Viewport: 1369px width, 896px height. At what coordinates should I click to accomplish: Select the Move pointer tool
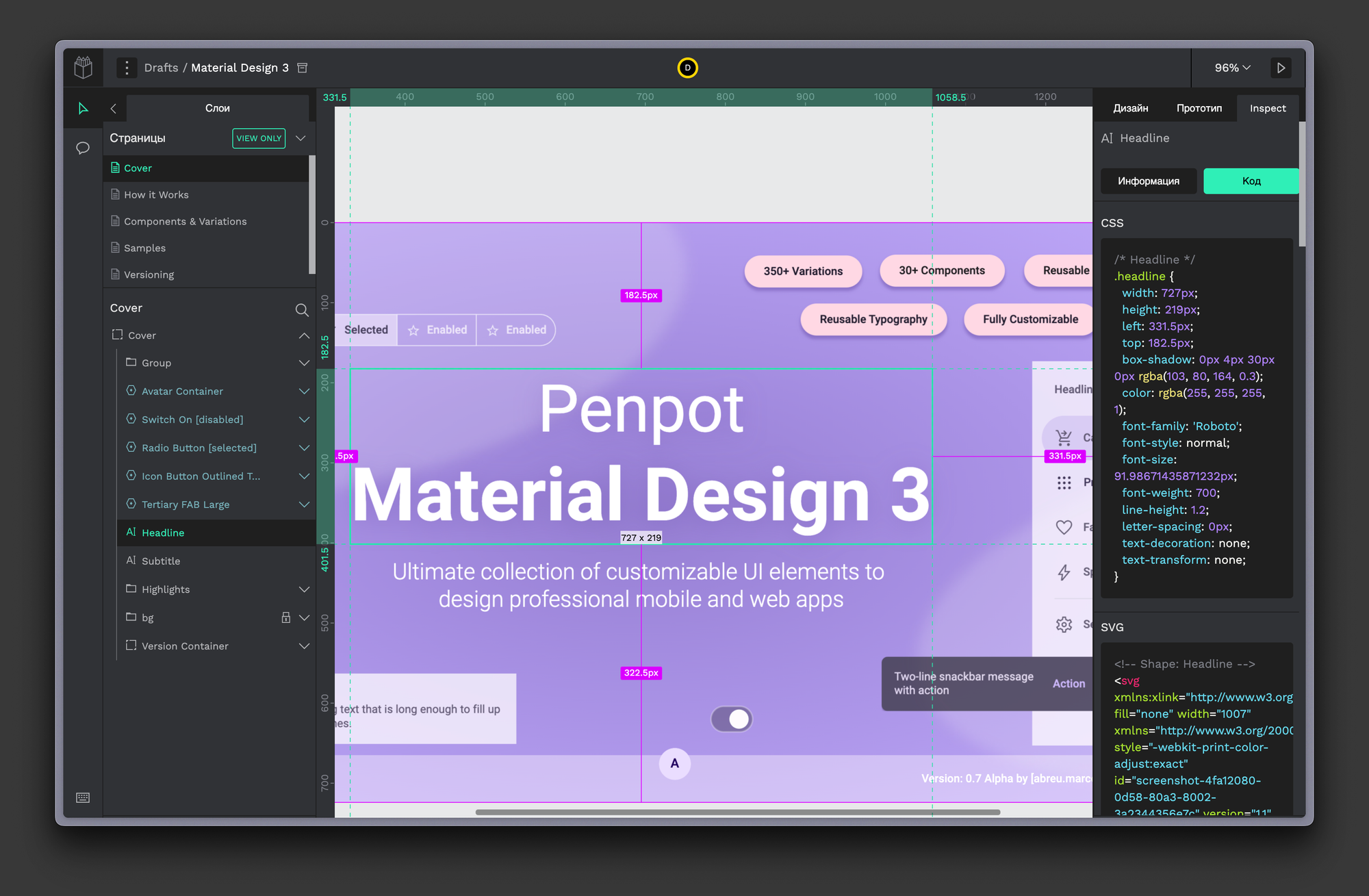tap(83, 108)
